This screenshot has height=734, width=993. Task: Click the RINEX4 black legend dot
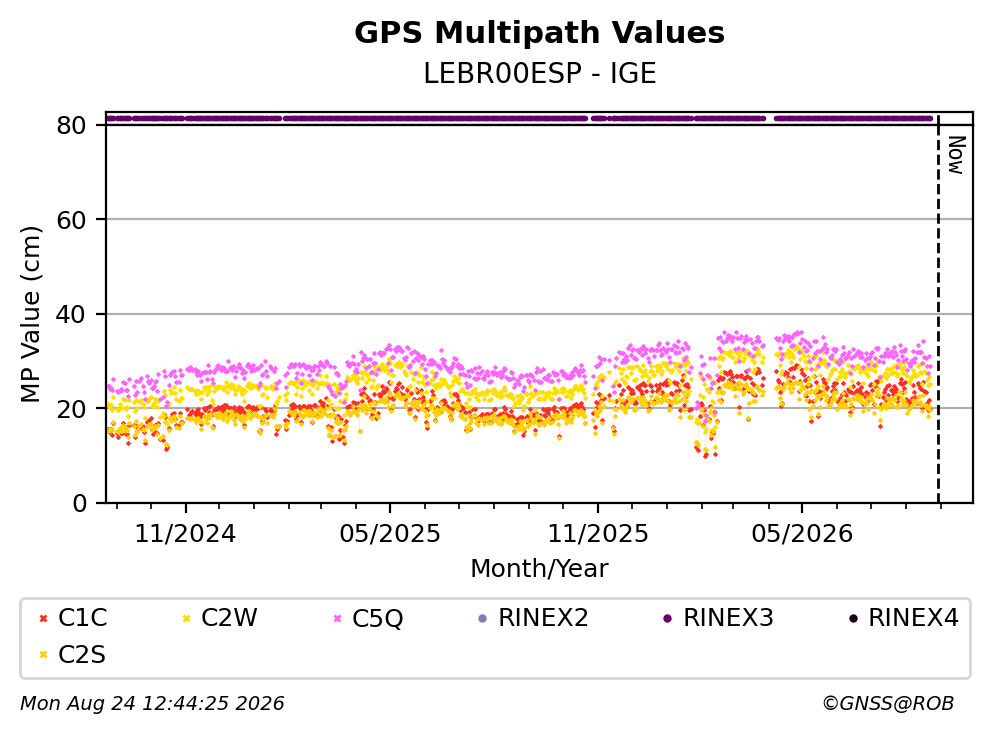click(852, 618)
